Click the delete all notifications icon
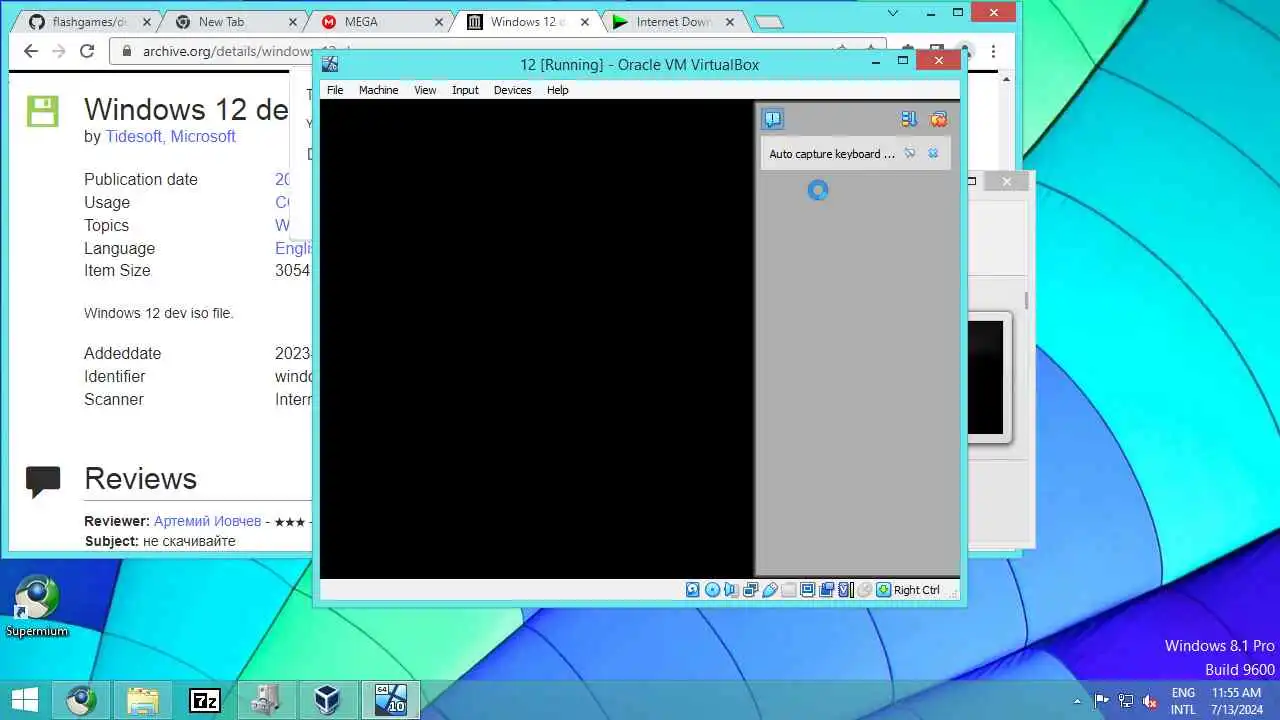Viewport: 1280px width, 720px height. pos(938,119)
